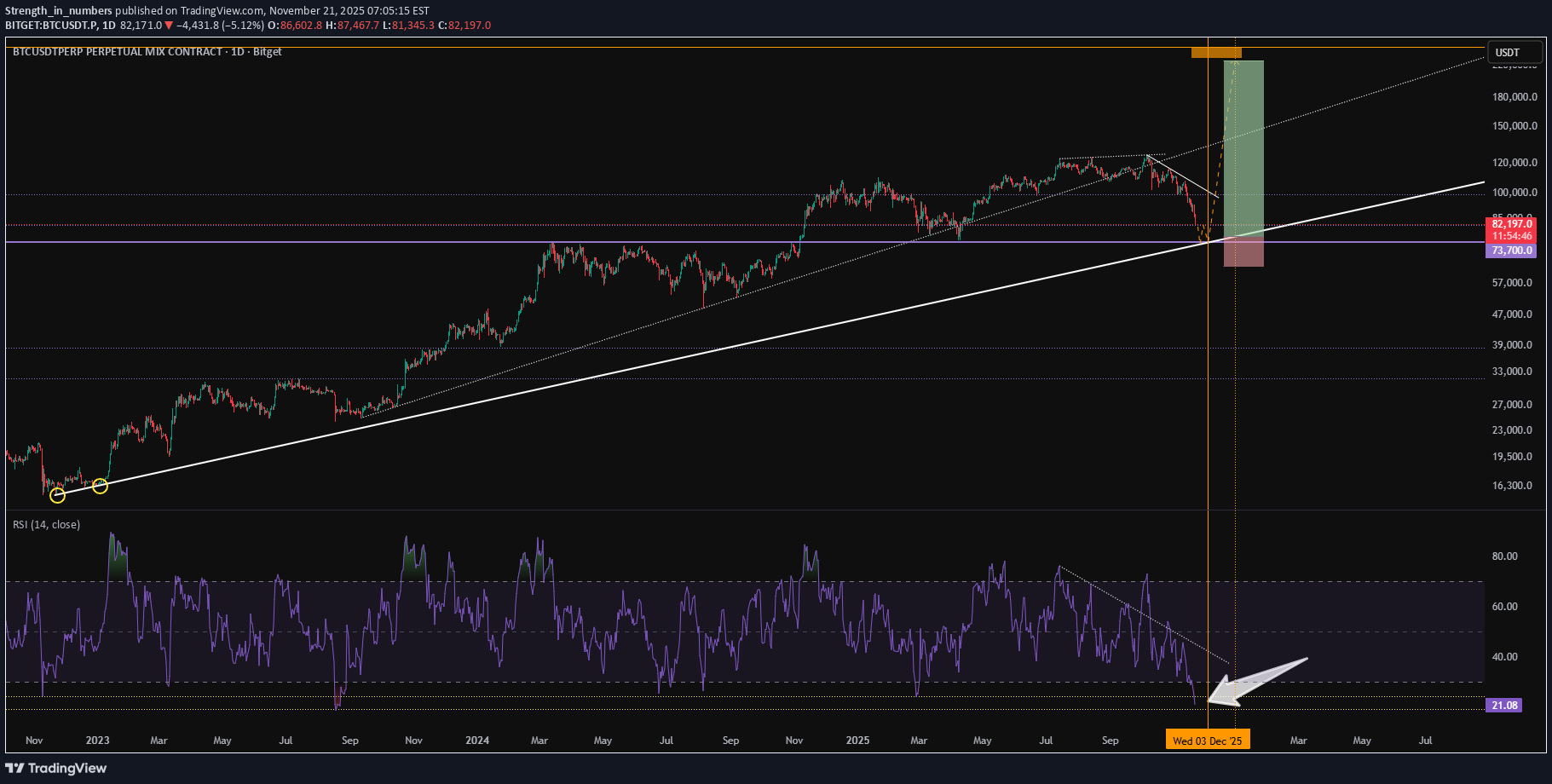Select the green profit target rectangle
The image size is (1552, 784).
[x=1243, y=149]
